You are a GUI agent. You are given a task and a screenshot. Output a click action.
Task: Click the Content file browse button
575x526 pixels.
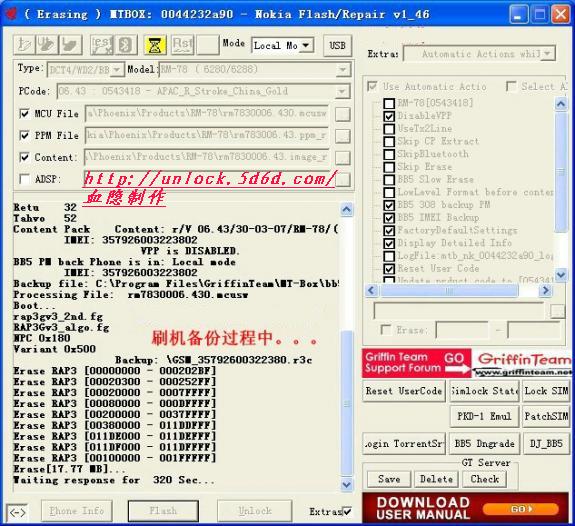[343, 158]
